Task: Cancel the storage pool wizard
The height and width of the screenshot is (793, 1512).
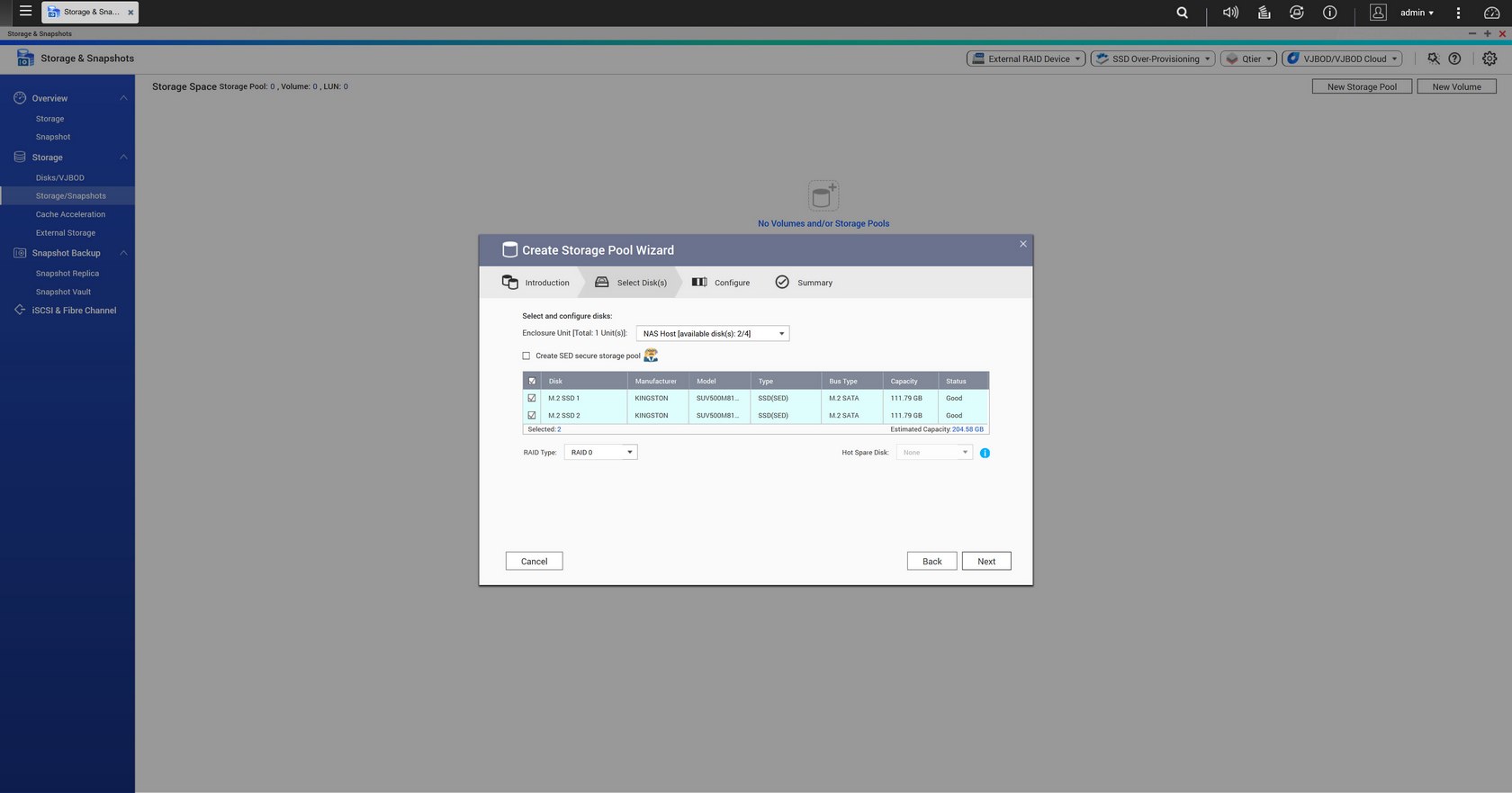Action: (x=534, y=561)
